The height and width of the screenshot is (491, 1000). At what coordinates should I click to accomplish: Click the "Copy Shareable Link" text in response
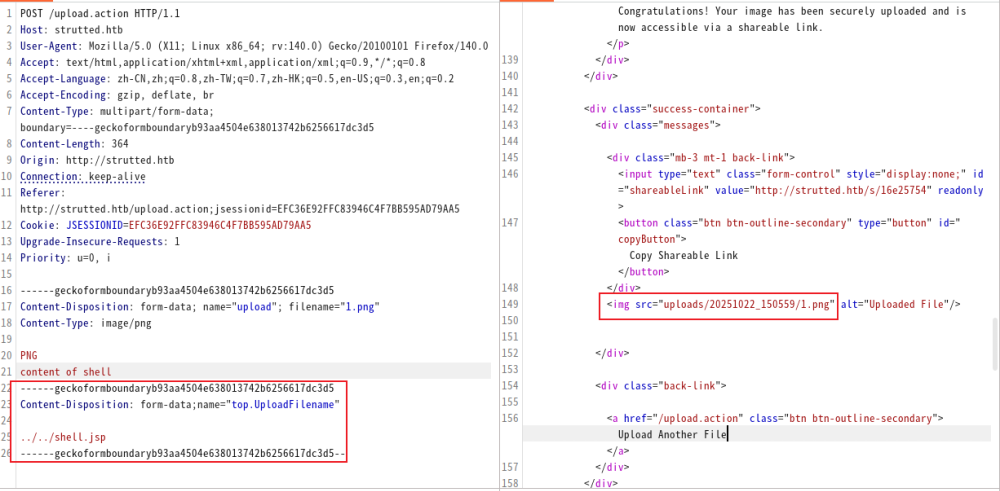(x=683, y=255)
